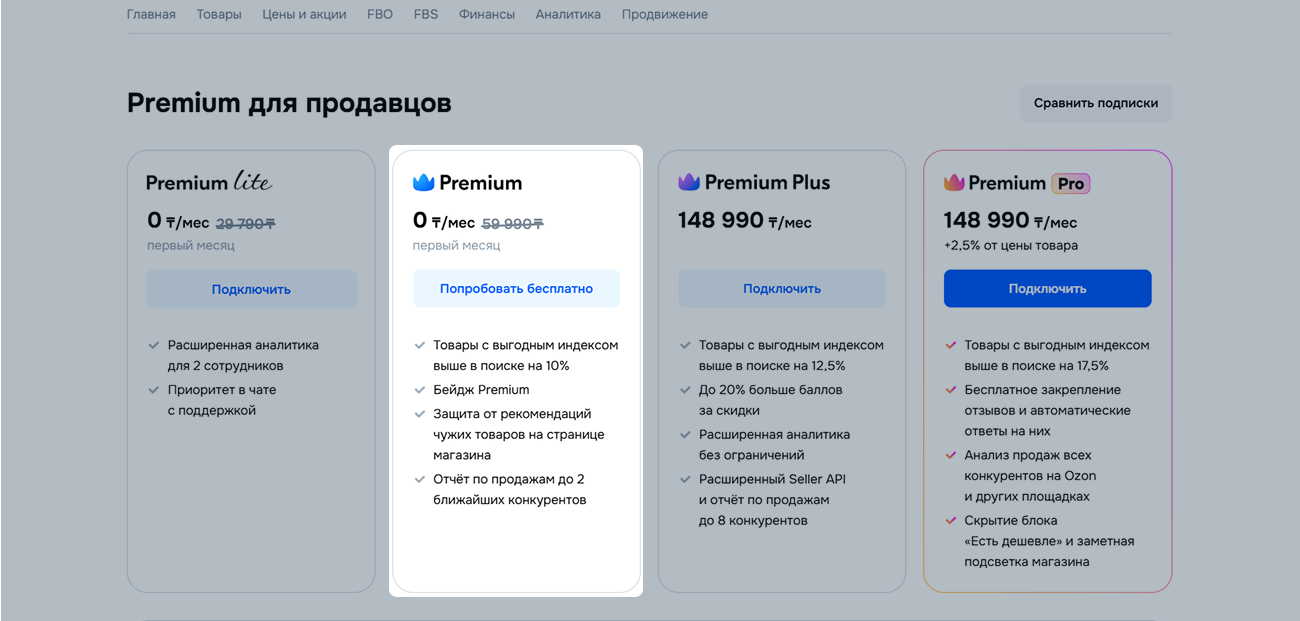Viewport: 1300px width, 621px height.
Task: Click checkmark beside Приоритет в чате
Action: point(154,390)
